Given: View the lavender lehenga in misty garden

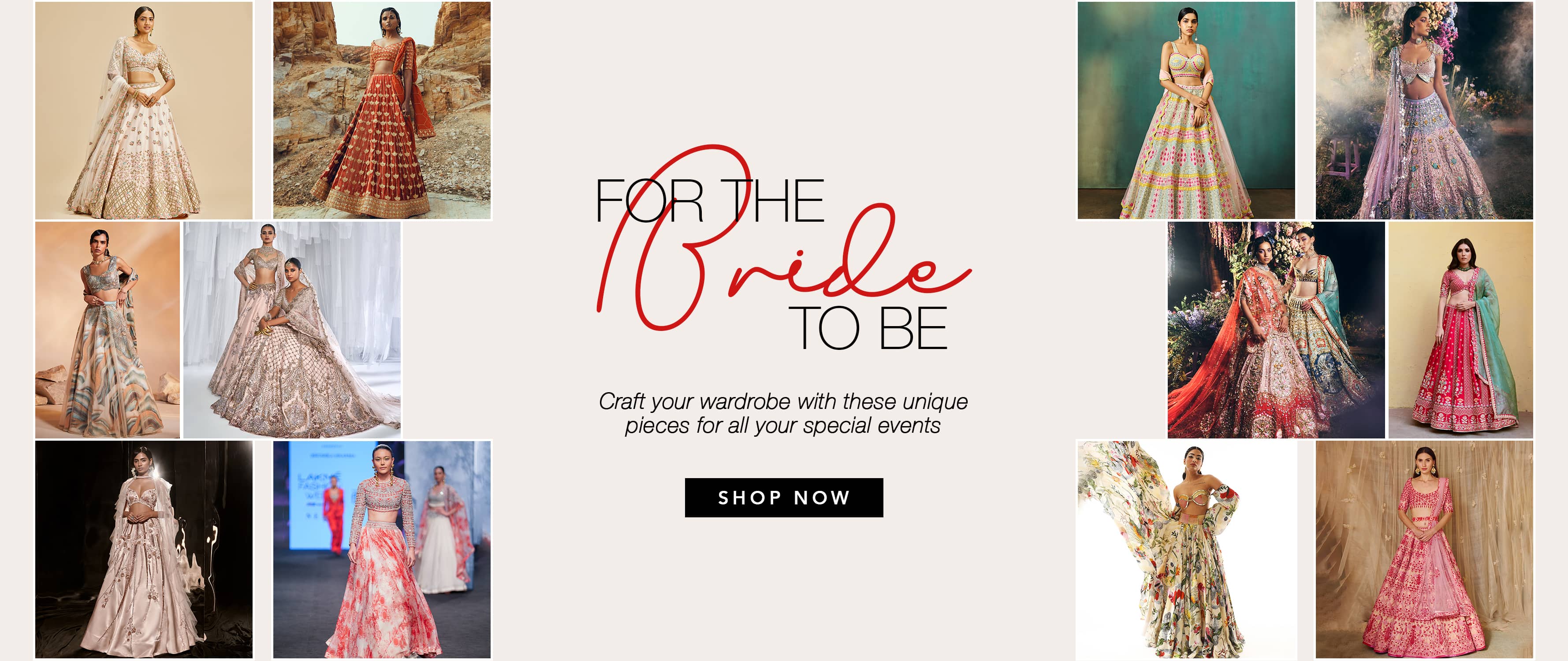Looking at the screenshot, I should (1424, 110).
